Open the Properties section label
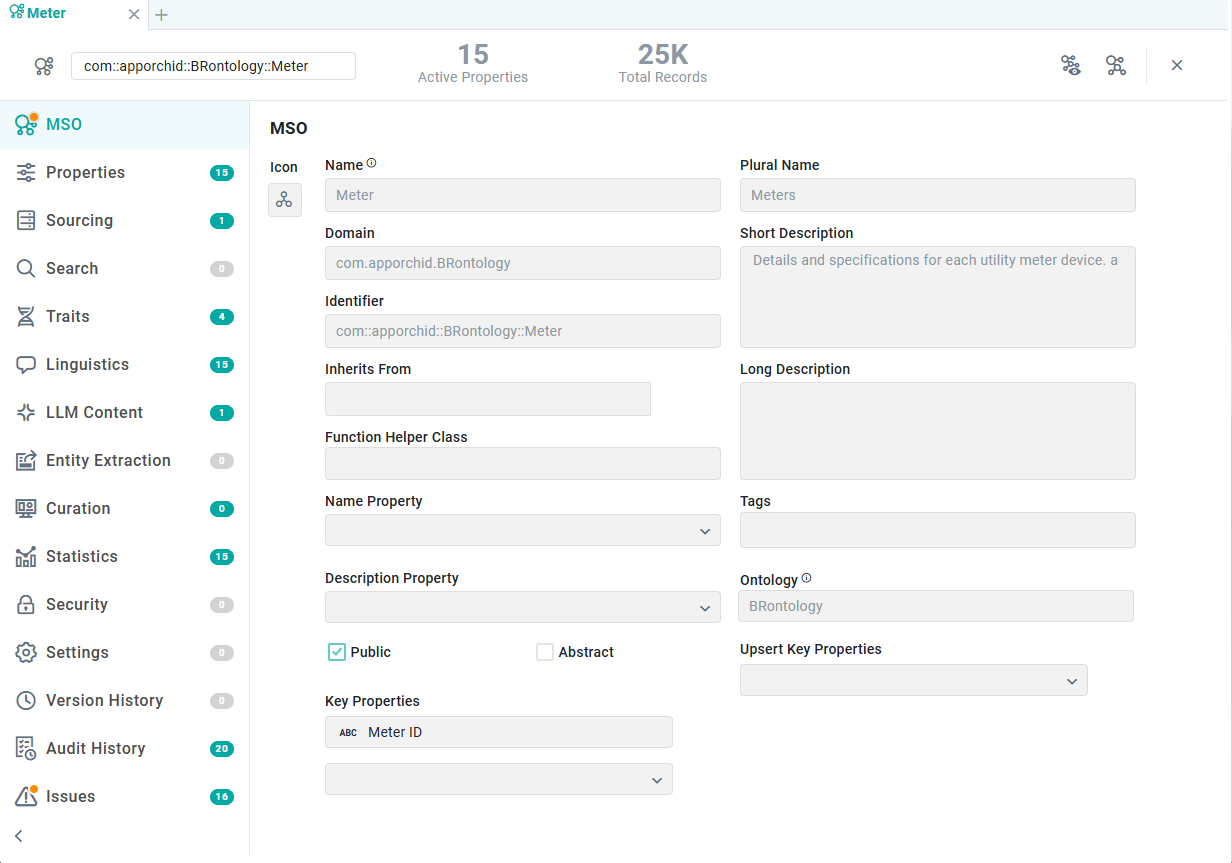 click(86, 173)
